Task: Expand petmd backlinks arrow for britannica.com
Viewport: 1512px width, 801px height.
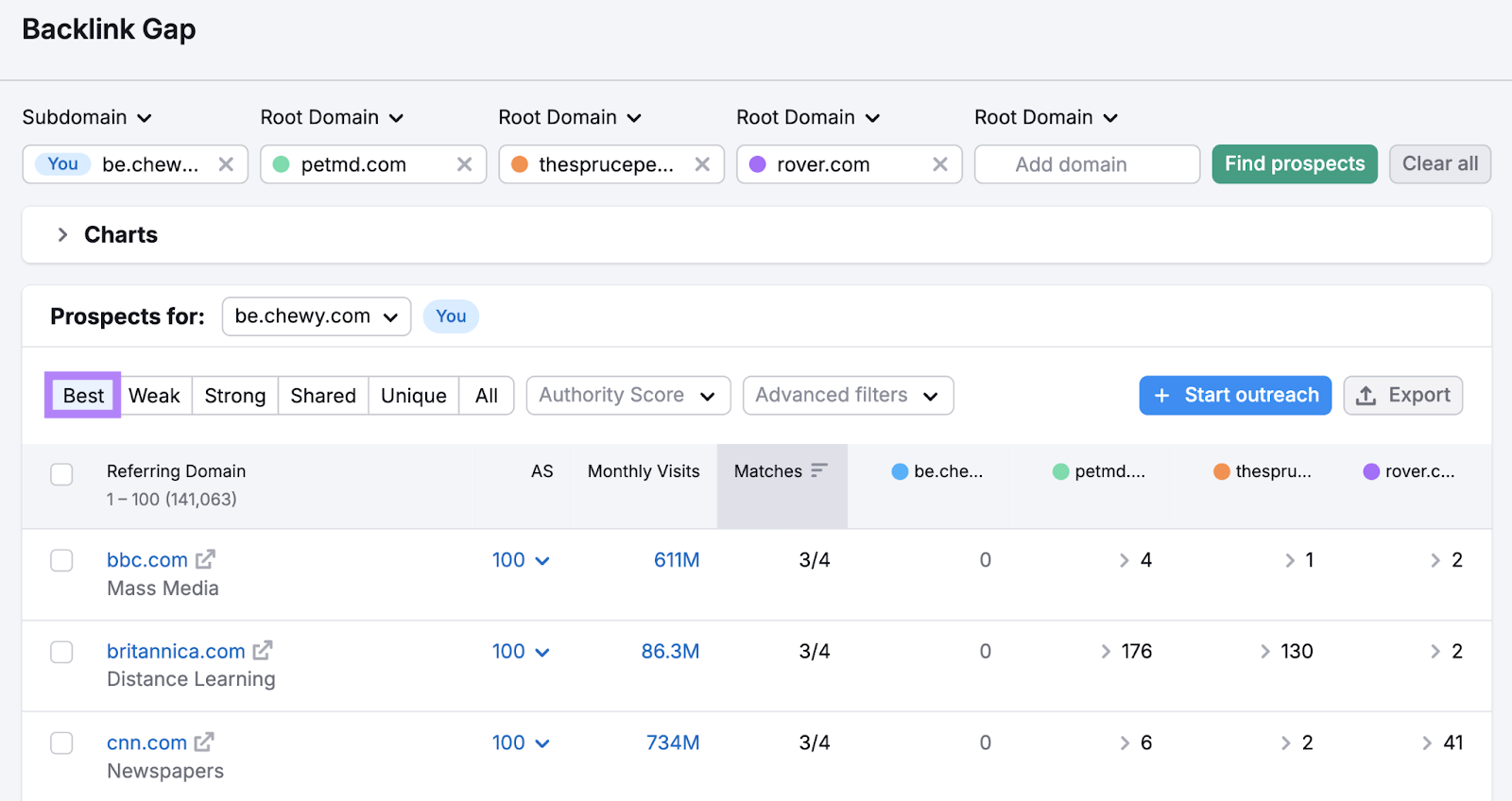Action: tap(1106, 652)
